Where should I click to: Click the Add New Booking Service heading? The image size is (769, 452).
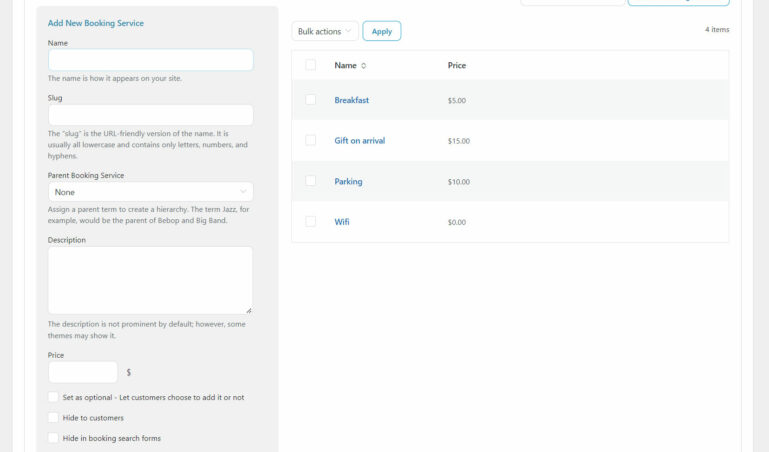click(x=96, y=23)
